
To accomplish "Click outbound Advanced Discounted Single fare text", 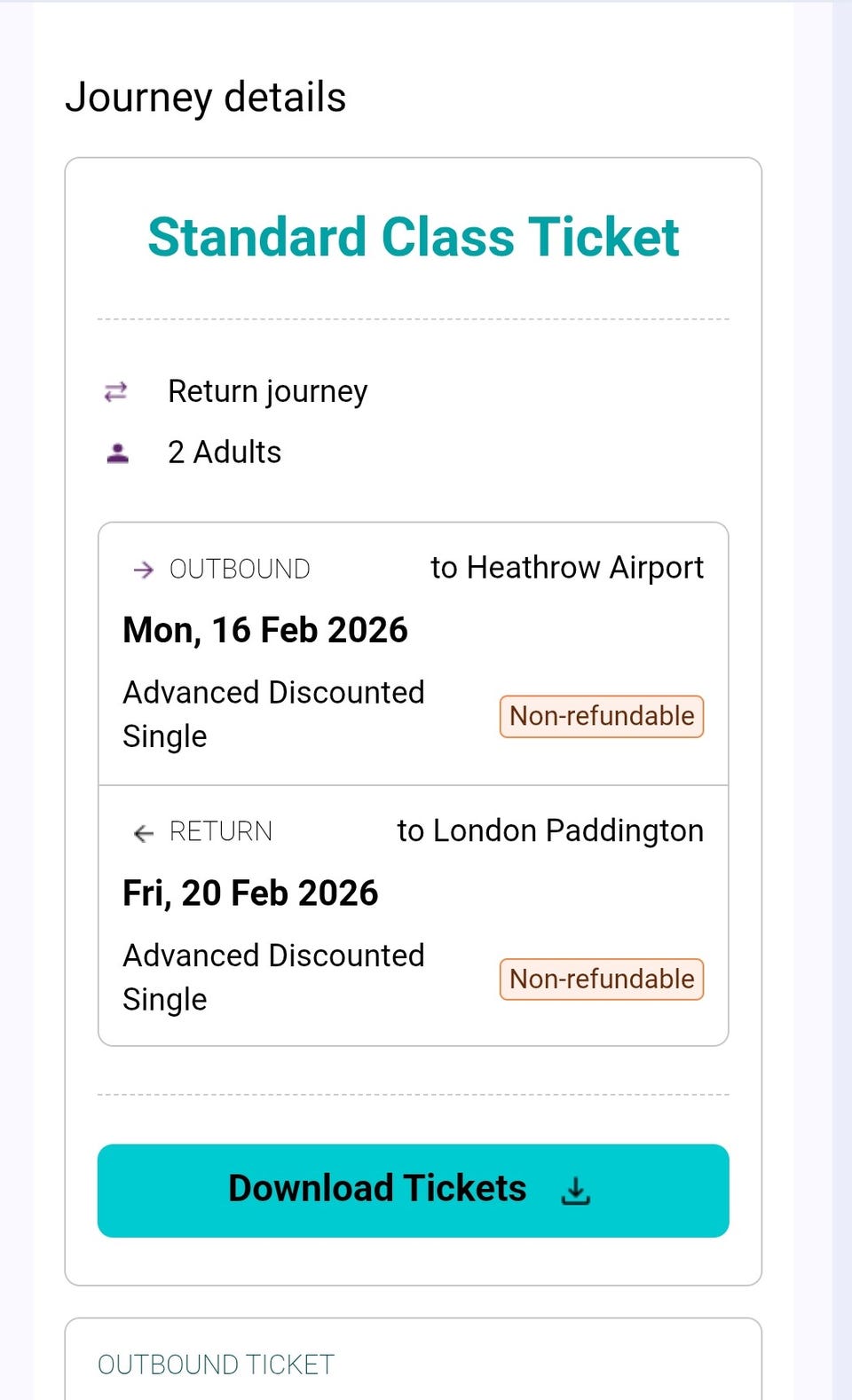I will pyautogui.click(x=273, y=713).
